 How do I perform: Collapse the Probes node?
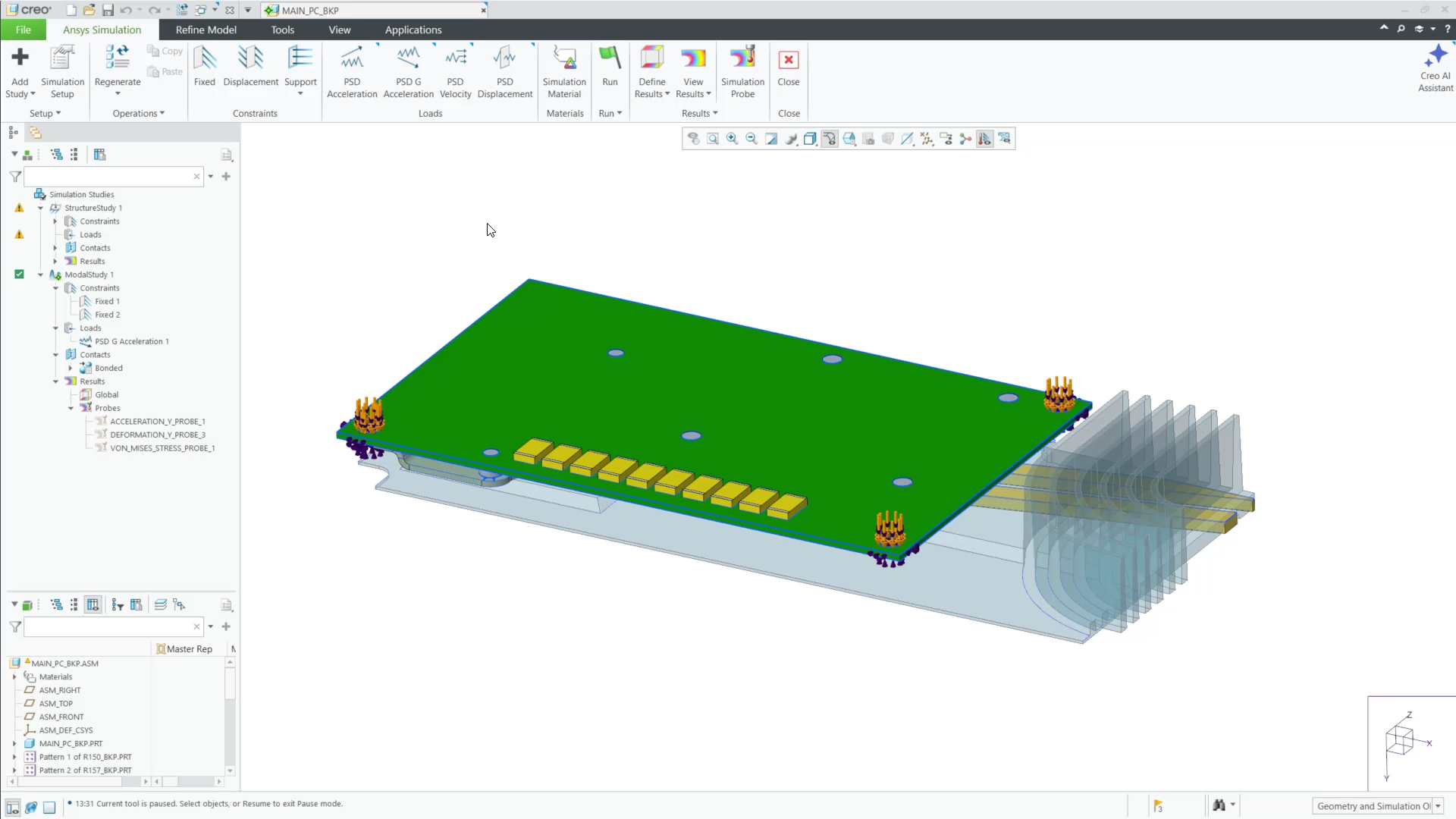click(71, 408)
